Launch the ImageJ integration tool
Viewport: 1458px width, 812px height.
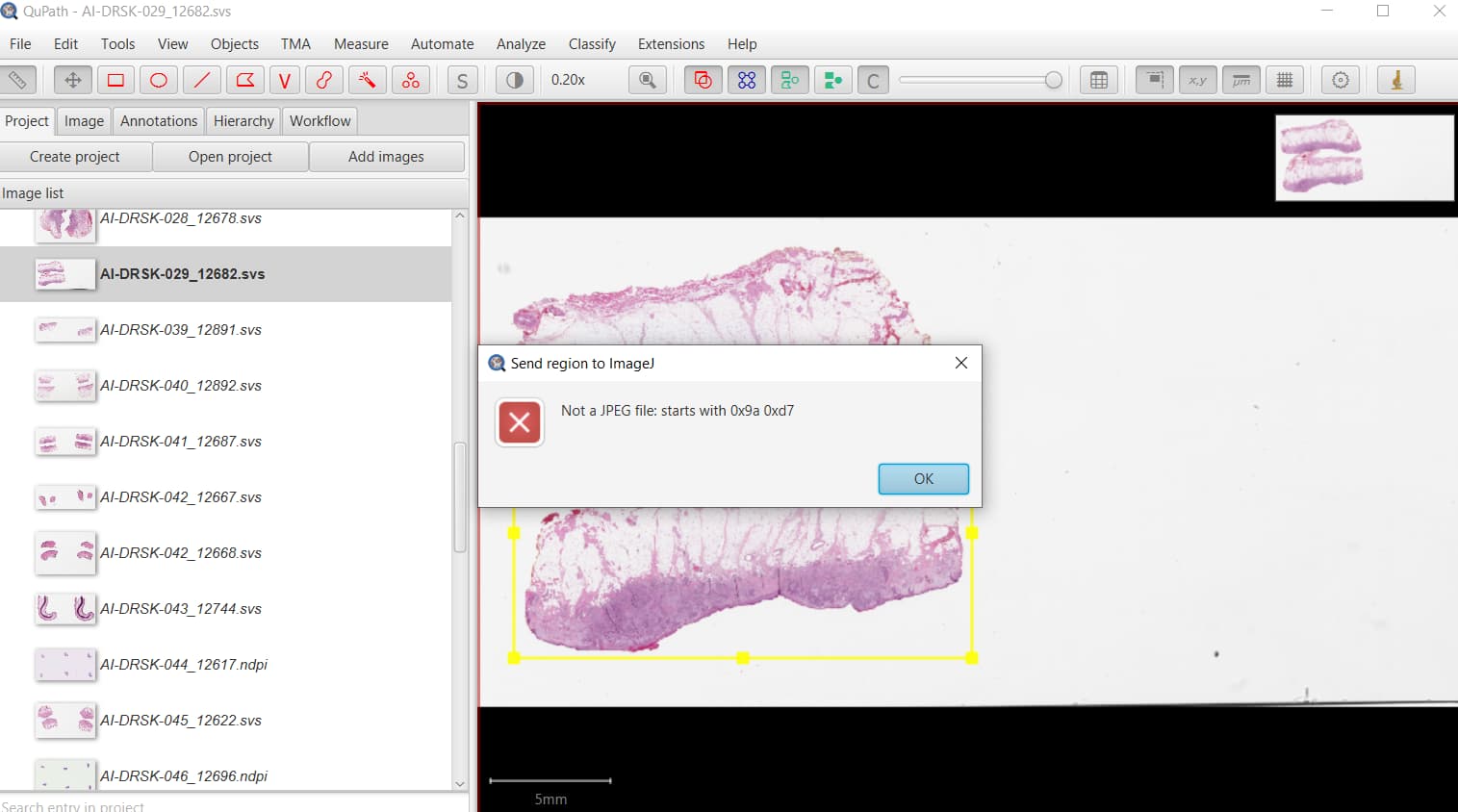click(x=1396, y=80)
